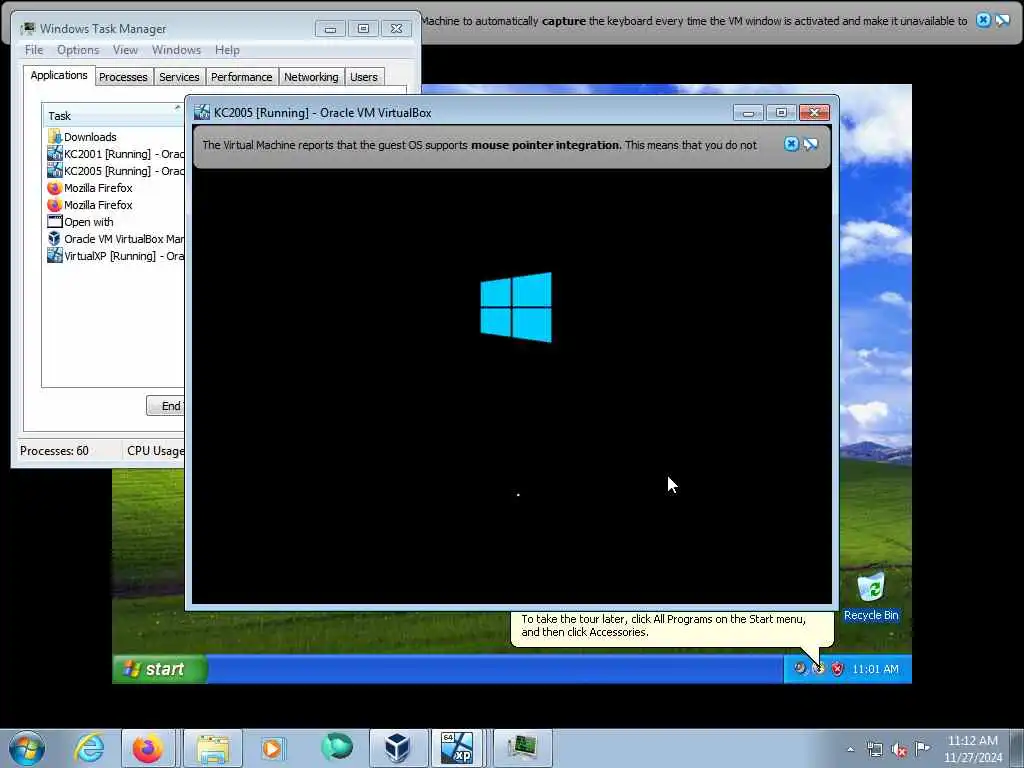Click the Windows Task Manager title icon
The width and height of the screenshot is (1024, 768).
pyautogui.click(x=27, y=29)
